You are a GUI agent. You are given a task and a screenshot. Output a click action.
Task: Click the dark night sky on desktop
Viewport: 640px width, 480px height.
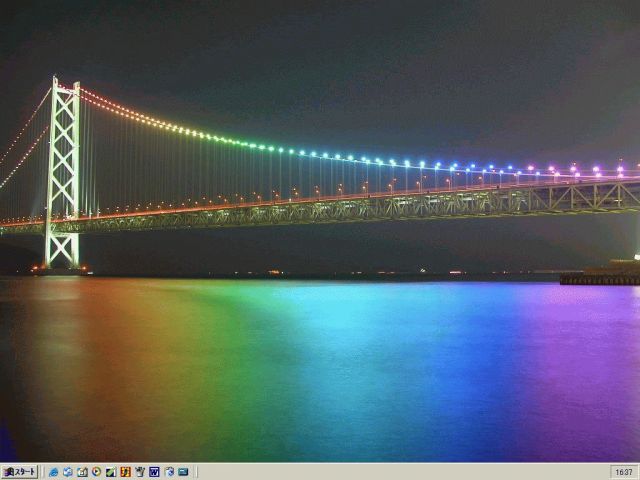(350, 60)
